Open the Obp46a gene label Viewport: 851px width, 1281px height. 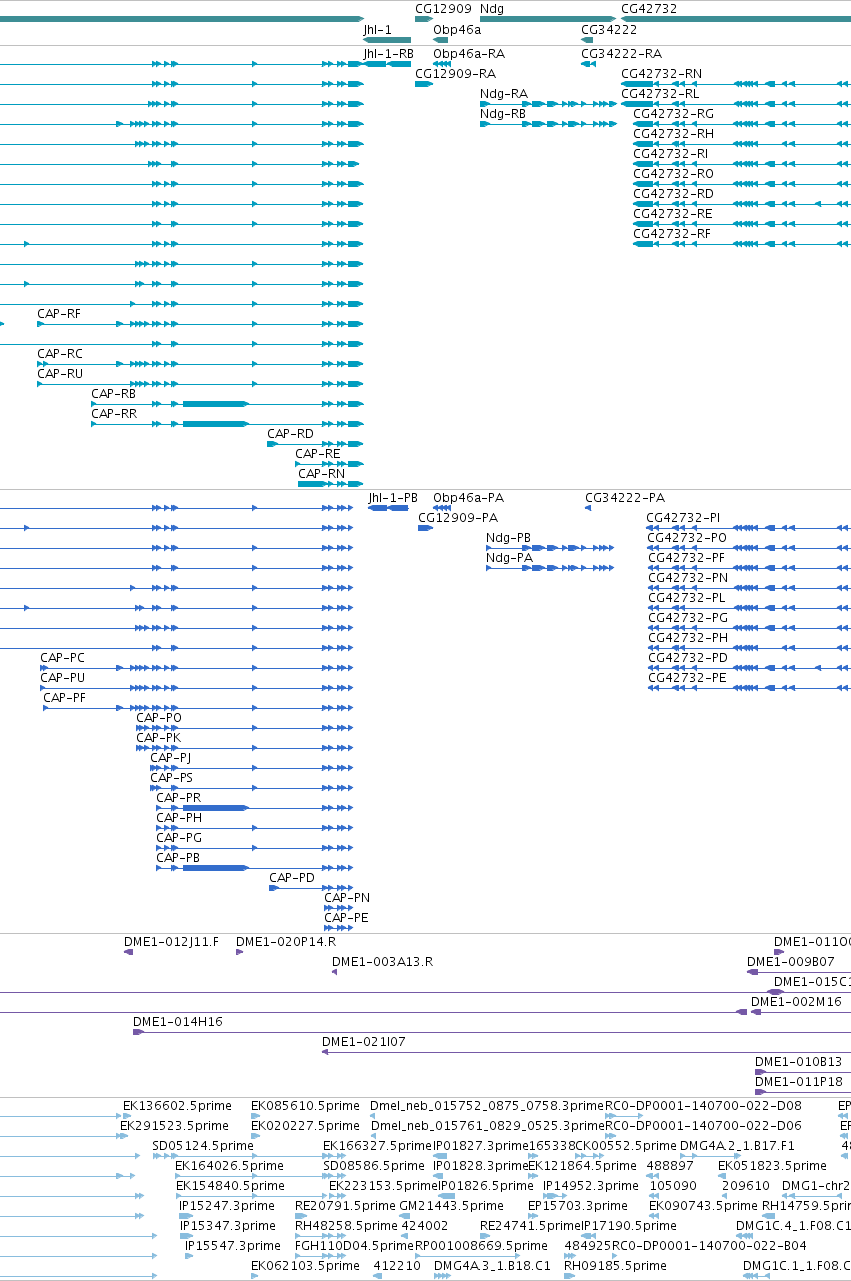457,30
